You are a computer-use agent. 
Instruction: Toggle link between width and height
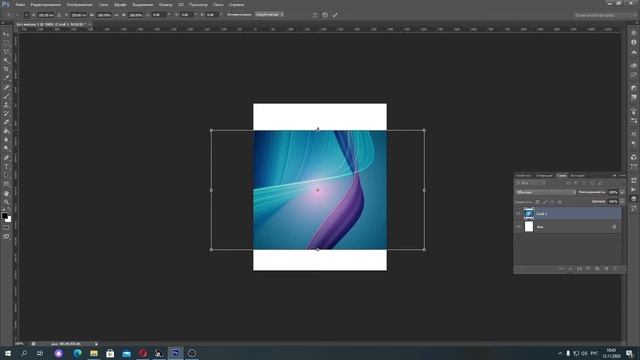116,15
